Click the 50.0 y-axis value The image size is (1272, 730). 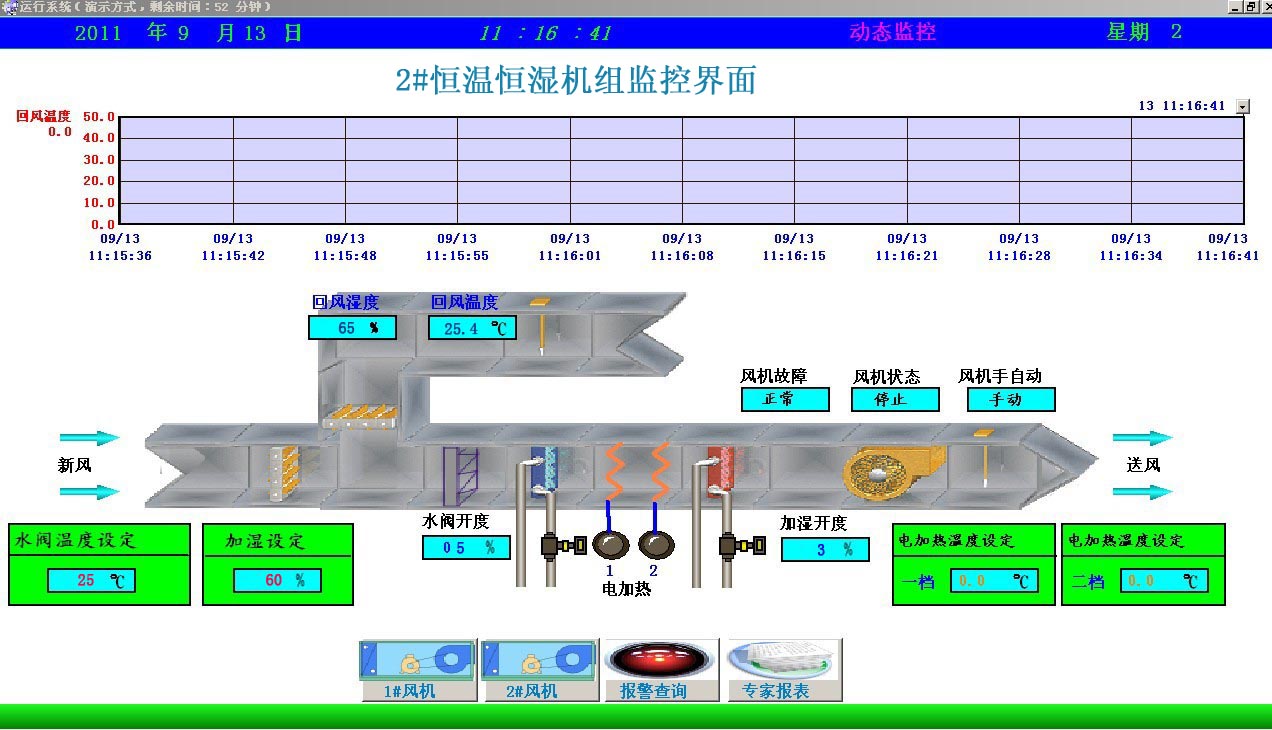tap(99, 117)
